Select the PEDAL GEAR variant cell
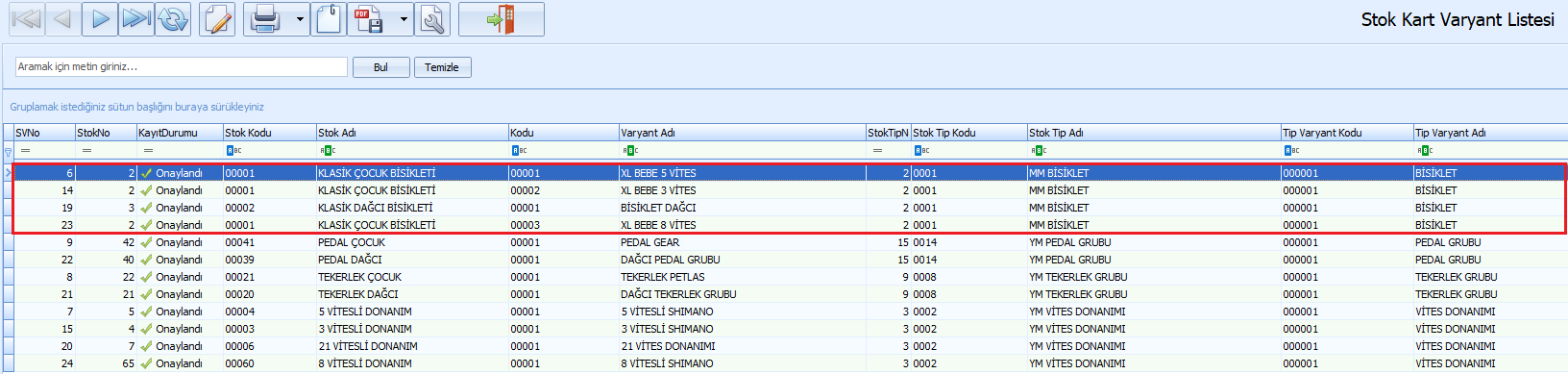1568x374 pixels. (x=742, y=242)
